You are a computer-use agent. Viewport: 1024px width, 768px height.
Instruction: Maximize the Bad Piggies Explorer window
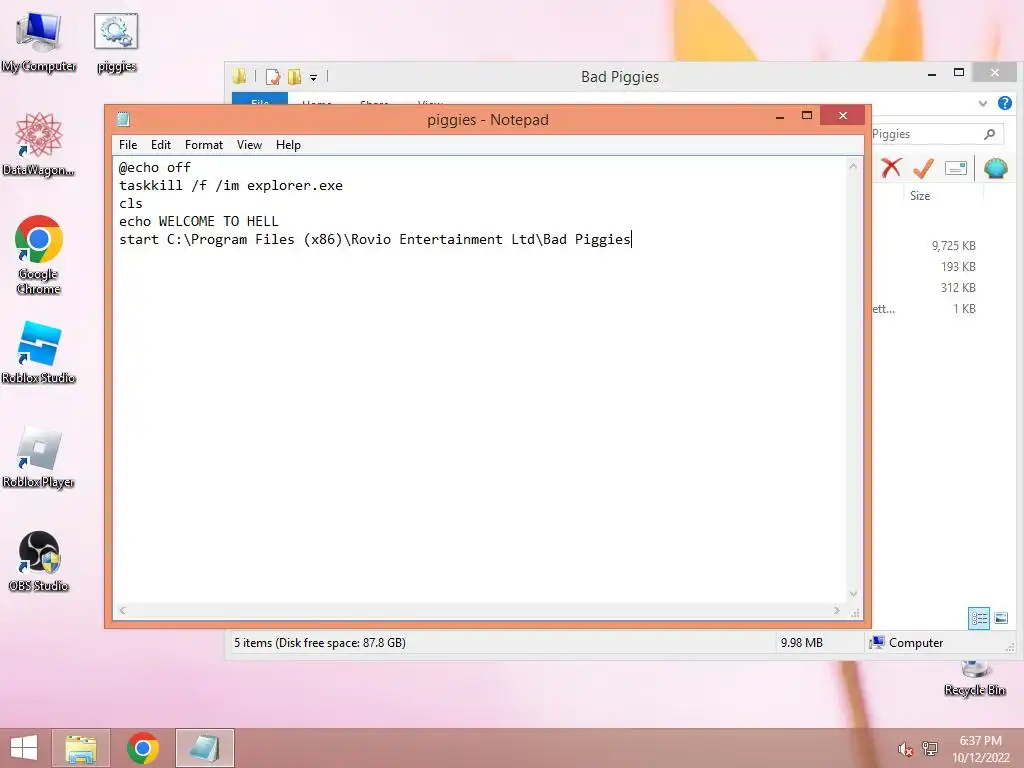point(959,72)
